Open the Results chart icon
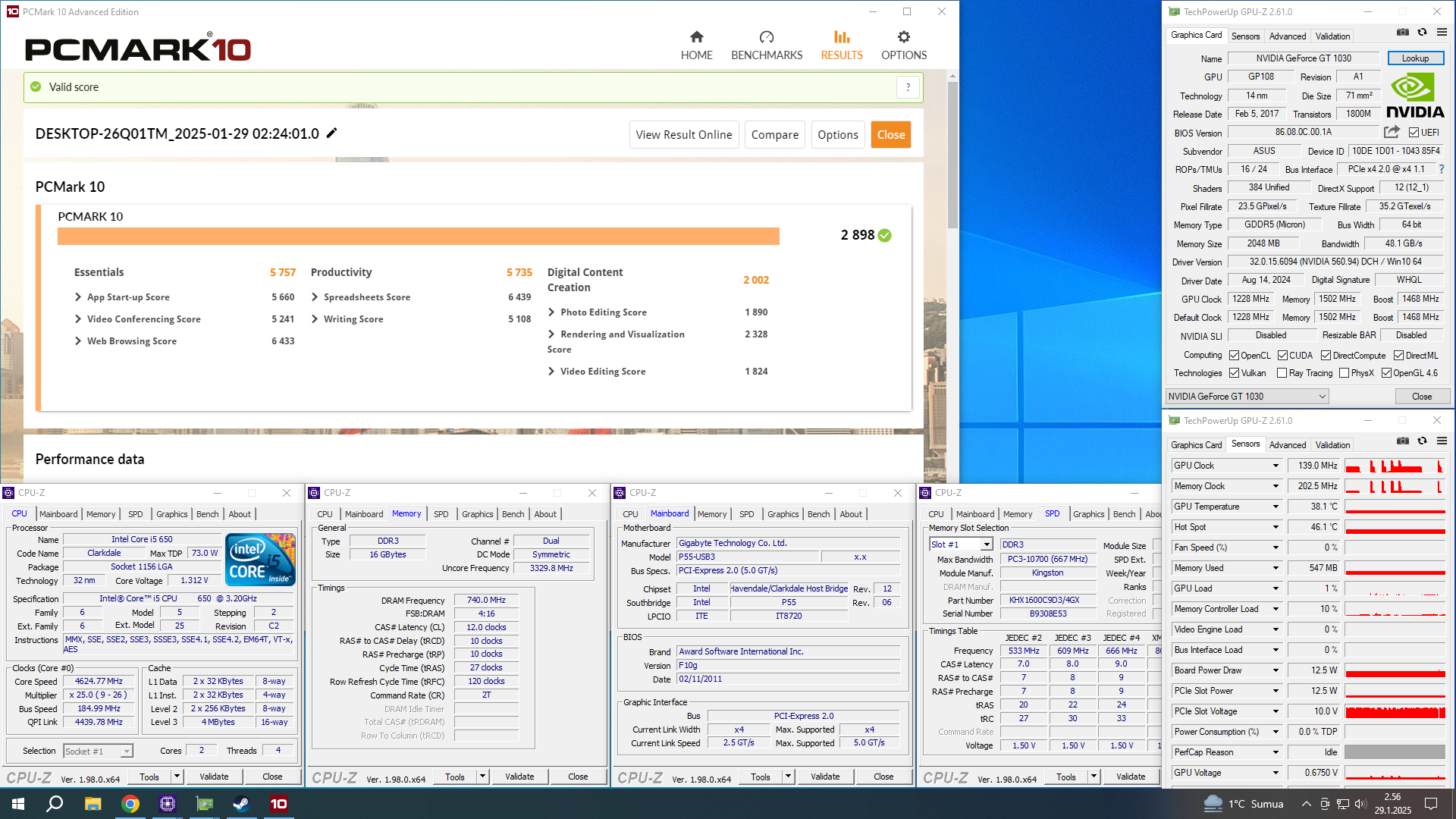This screenshot has height=819, width=1456. click(x=842, y=37)
